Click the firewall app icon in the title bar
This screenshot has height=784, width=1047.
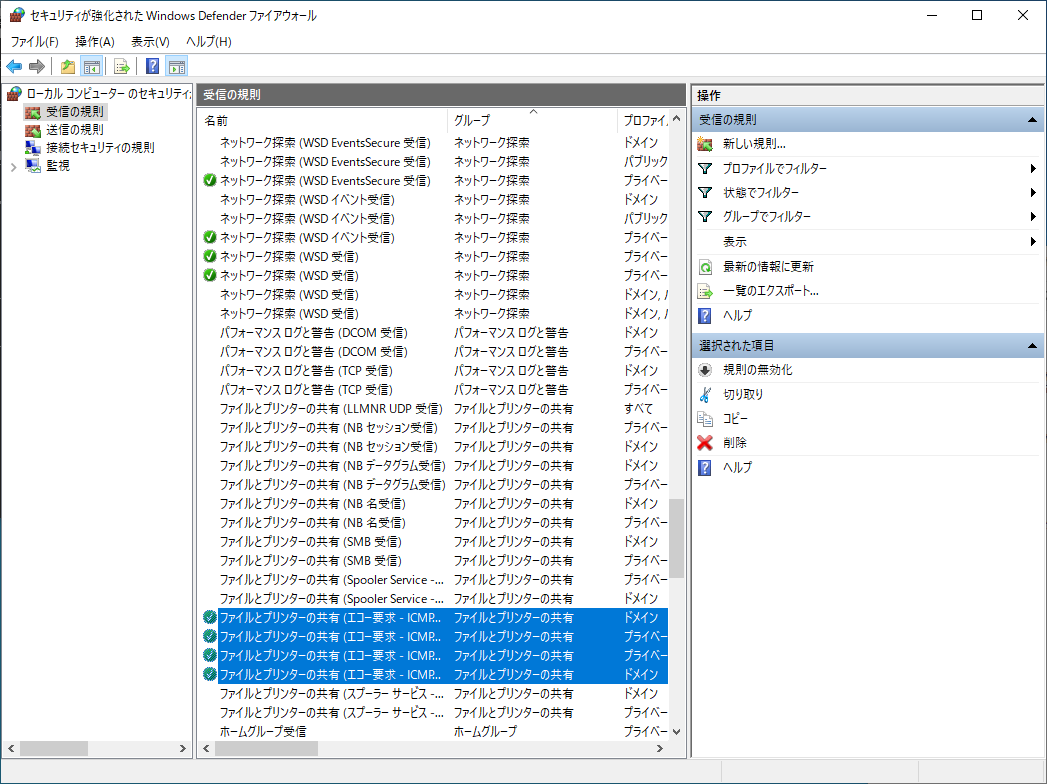coord(17,15)
